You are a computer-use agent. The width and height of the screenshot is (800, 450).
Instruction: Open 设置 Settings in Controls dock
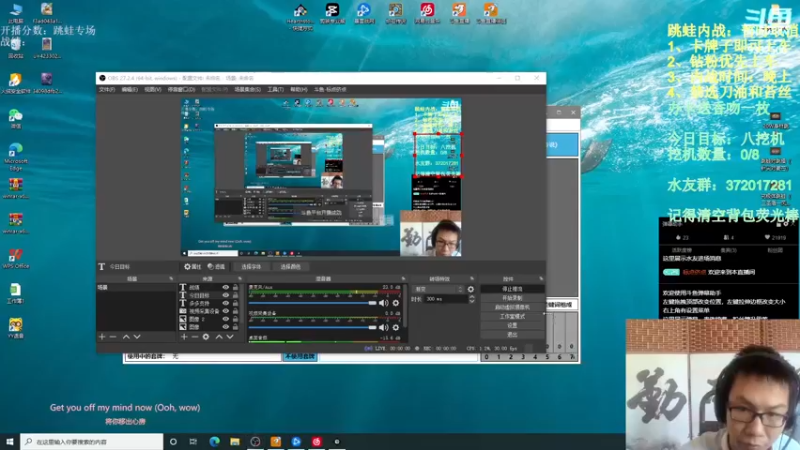[512, 326]
